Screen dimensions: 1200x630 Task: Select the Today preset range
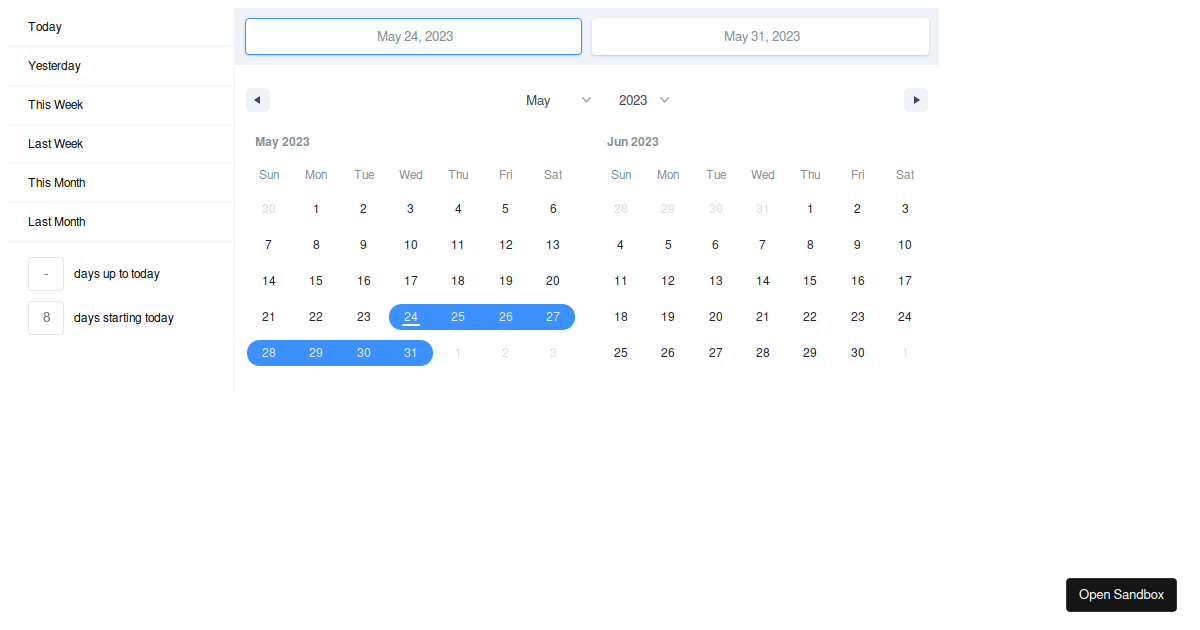[x=45, y=27]
